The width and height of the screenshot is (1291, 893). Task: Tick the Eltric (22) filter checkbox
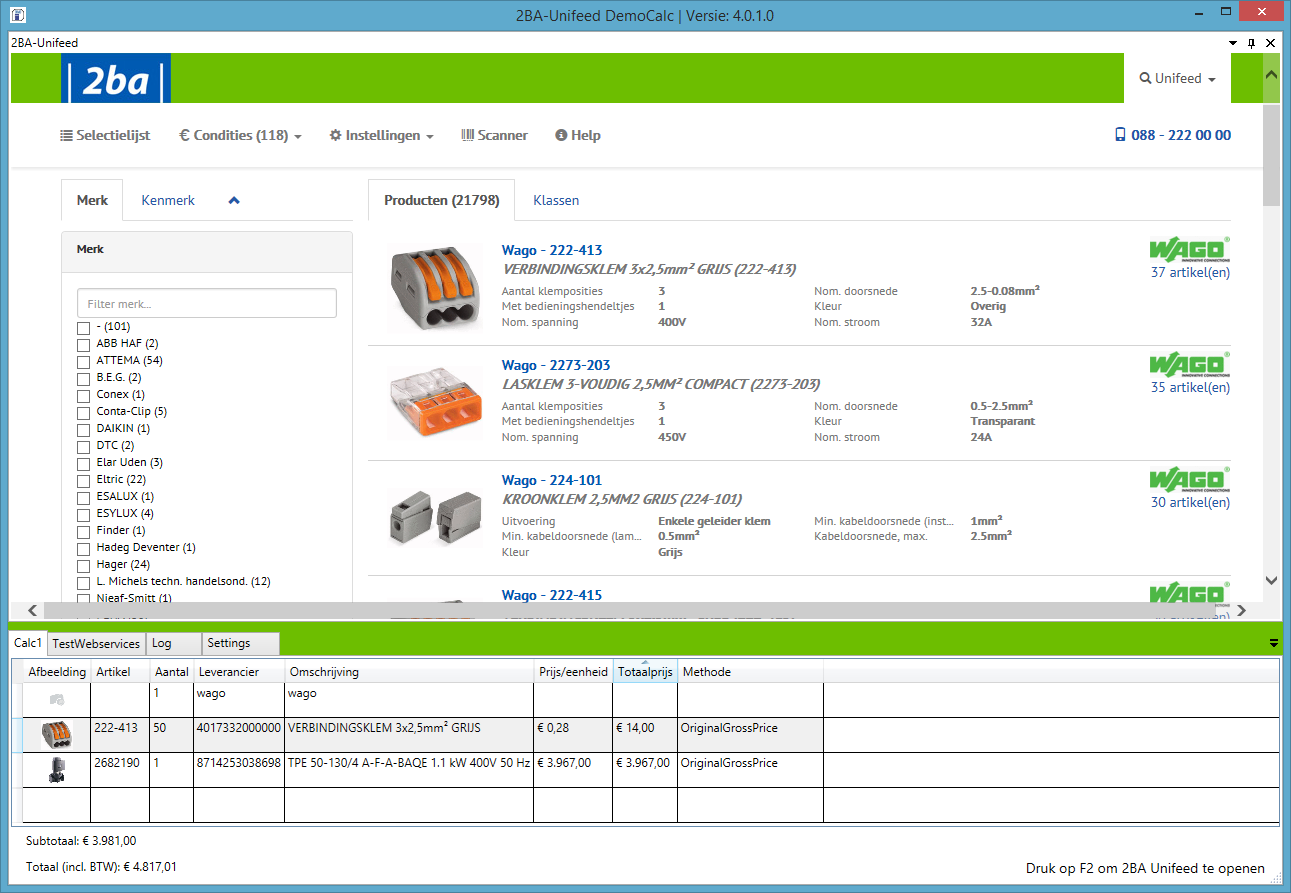(83, 479)
